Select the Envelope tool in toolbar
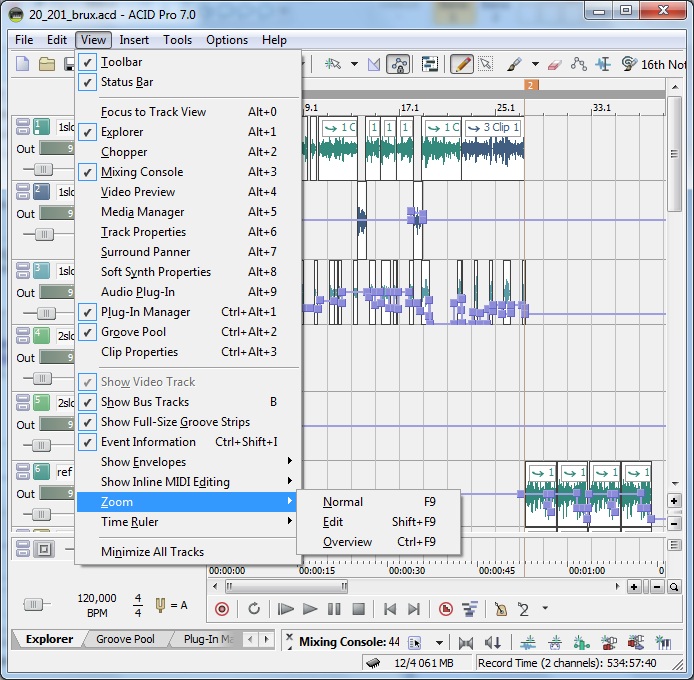The width and height of the screenshot is (694, 680). (x=579, y=64)
